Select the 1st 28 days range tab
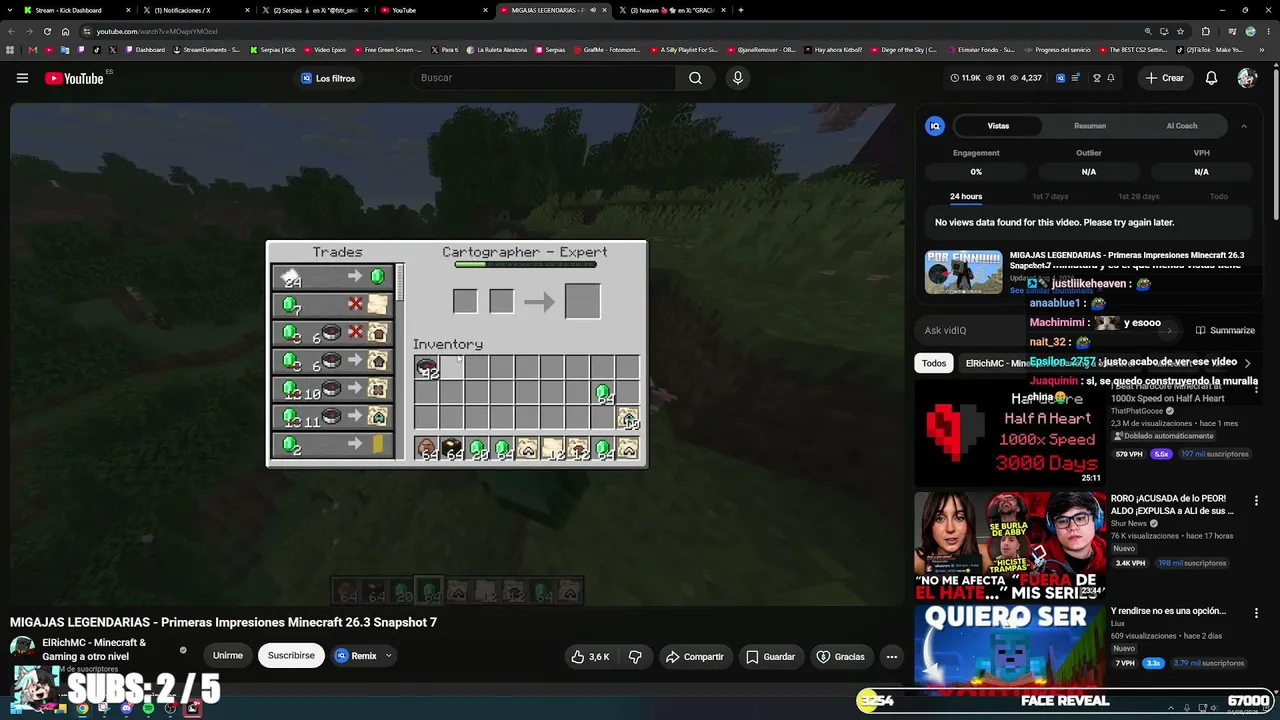 point(1138,197)
